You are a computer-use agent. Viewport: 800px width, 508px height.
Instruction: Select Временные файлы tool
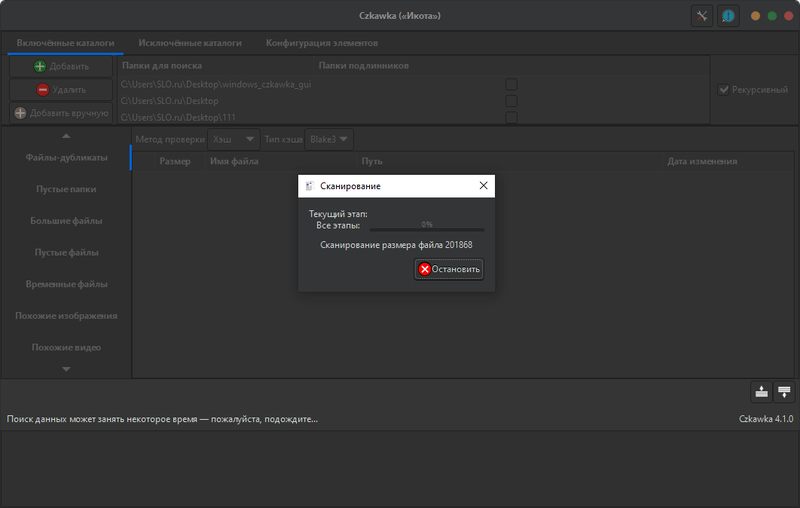coord(66,284)
